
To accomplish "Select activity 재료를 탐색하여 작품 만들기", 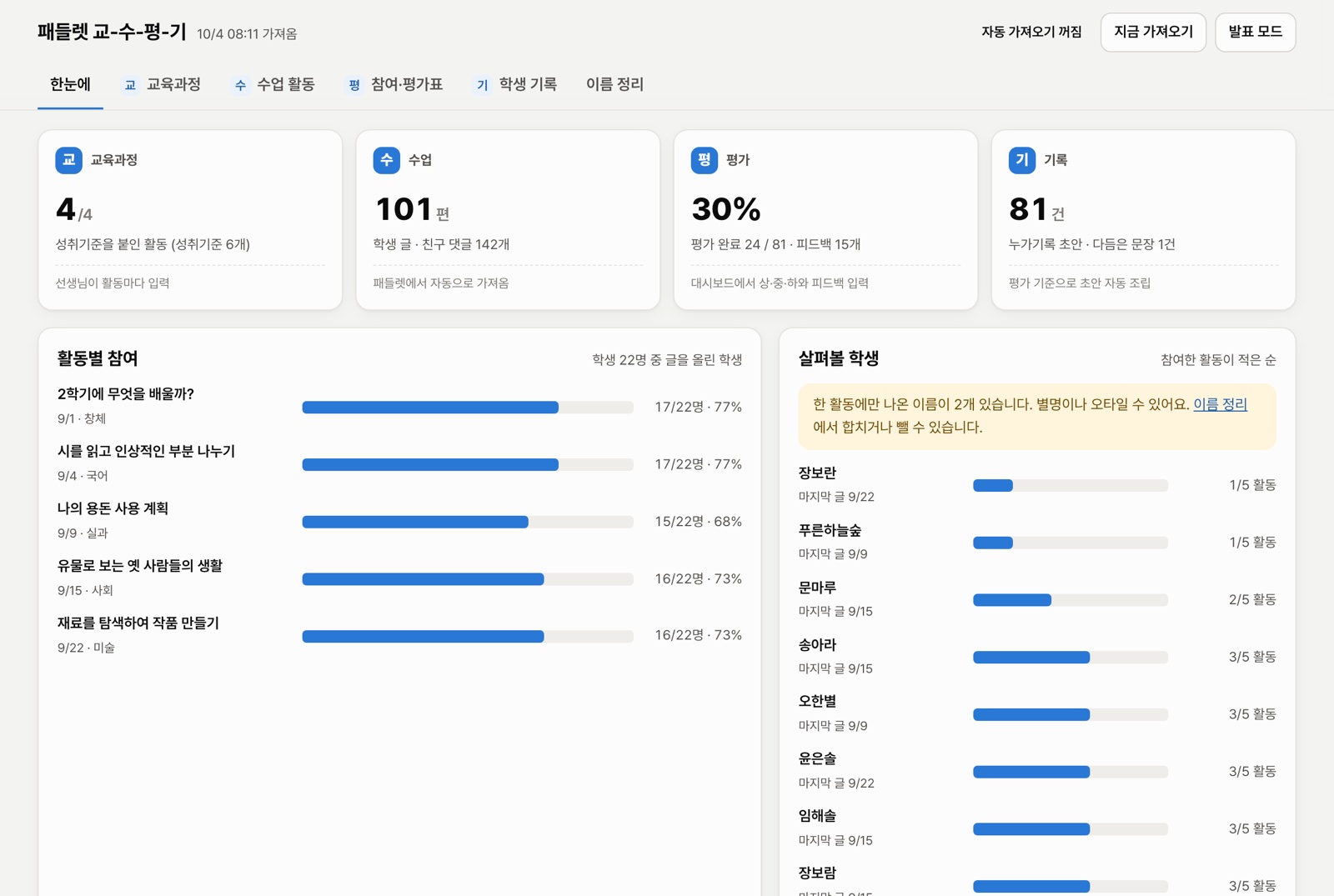I will pyautogui.click(x=138, y=623).
